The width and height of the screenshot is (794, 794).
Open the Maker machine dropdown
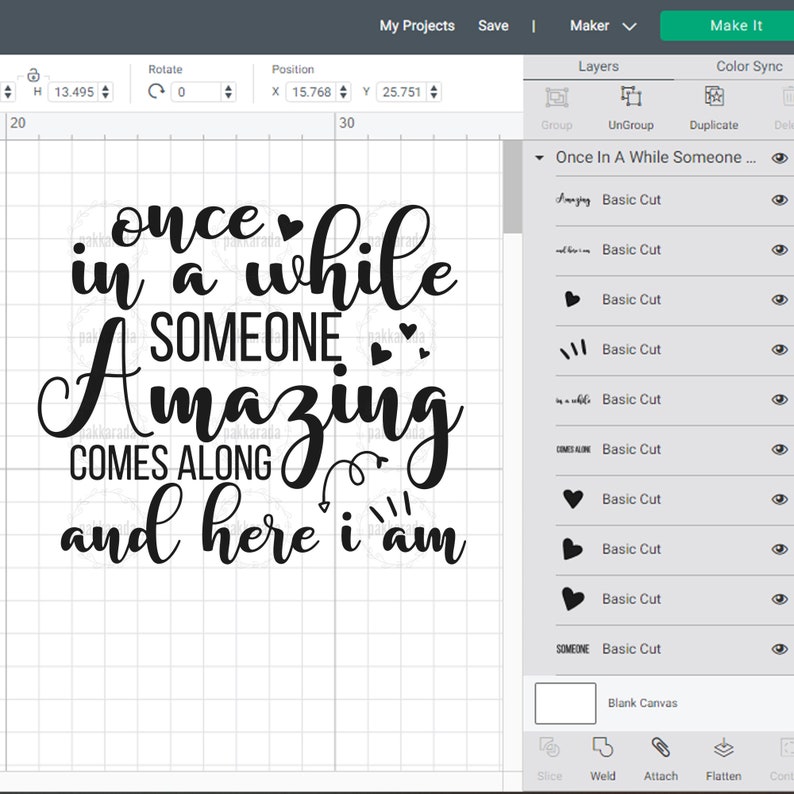603,26
